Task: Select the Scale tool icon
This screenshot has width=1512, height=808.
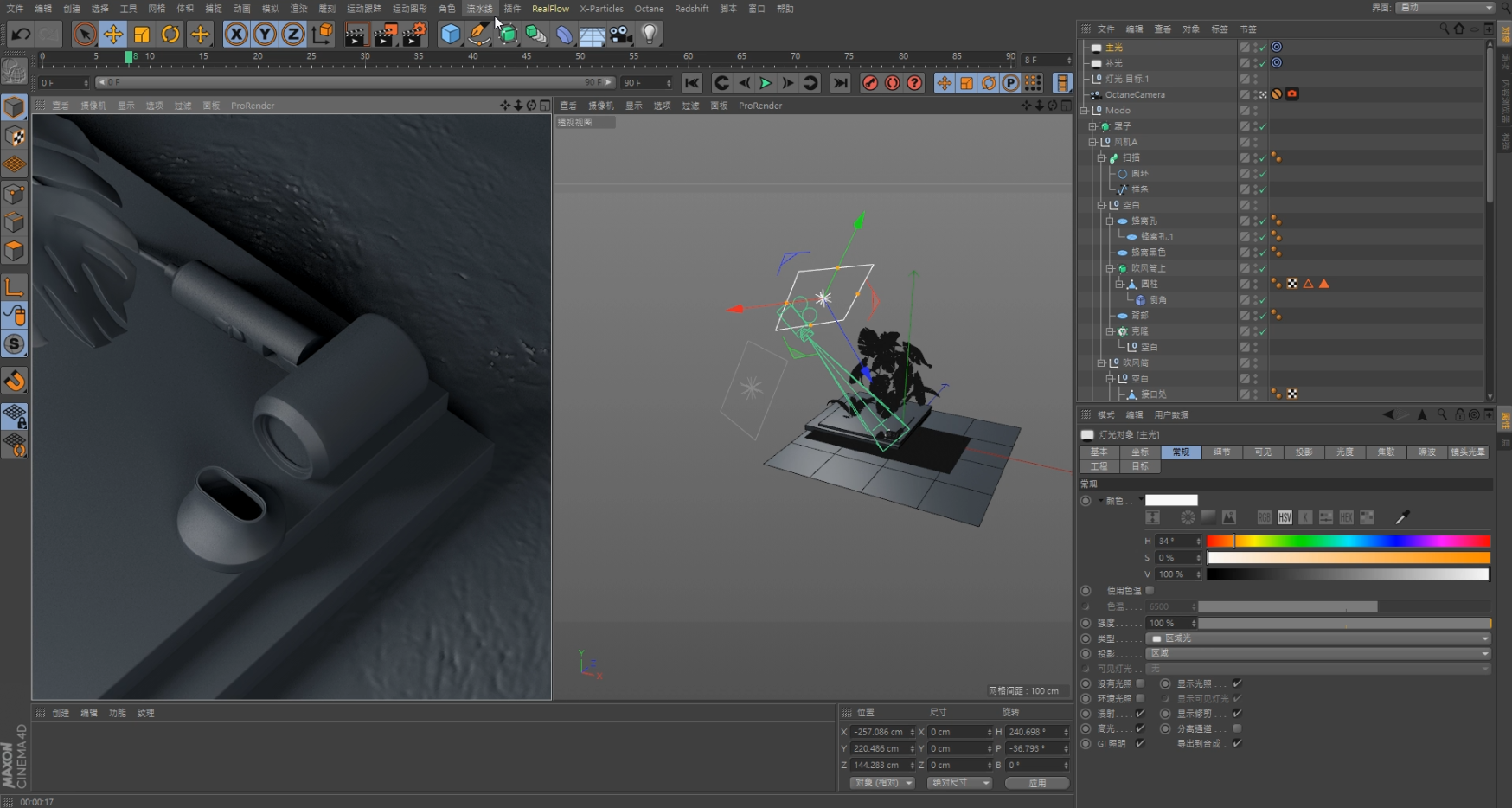Action: 142,34
